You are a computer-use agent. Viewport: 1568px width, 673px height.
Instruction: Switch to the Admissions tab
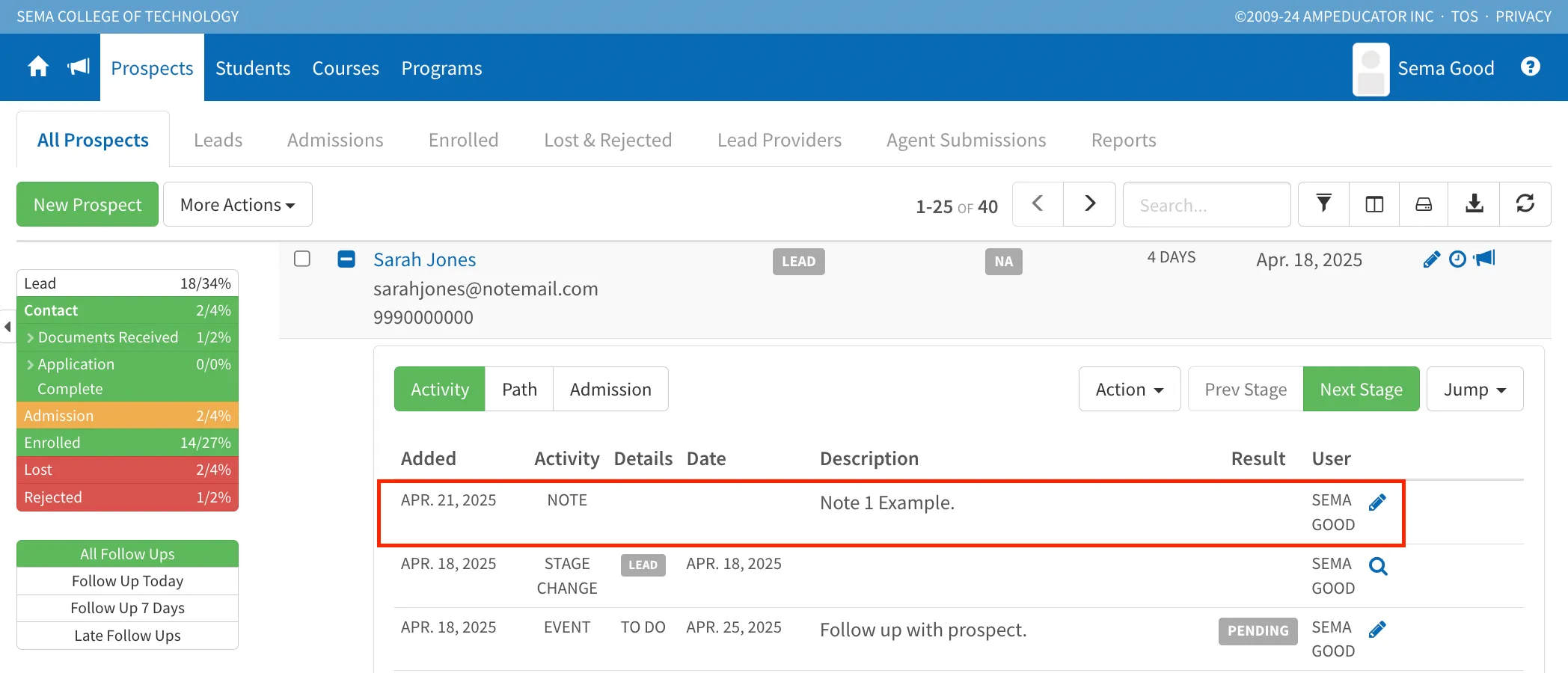(x=335, y=140)
